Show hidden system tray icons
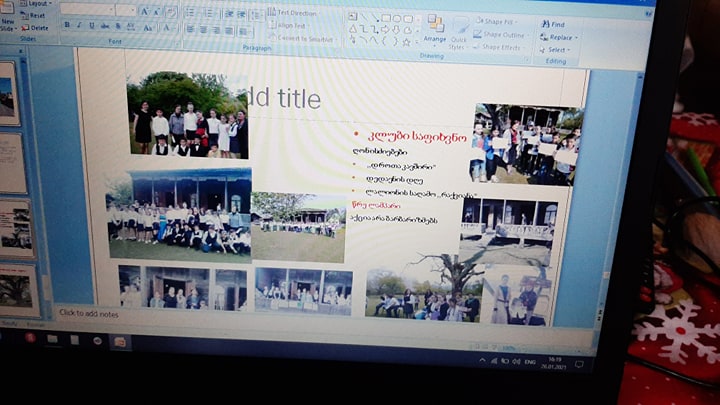Image resolution: width=720 pixels, height=405 pixels. pyautogui.click(x=482, y=360)
